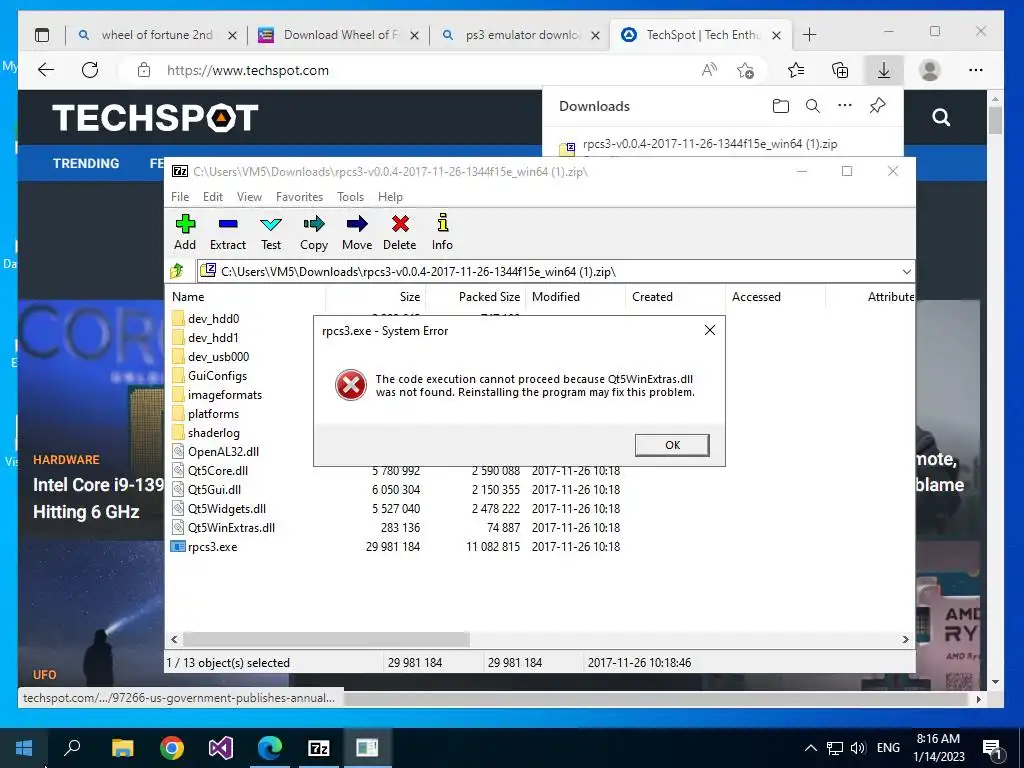The width and height of the screenshot is (1024, 768).
Task: Sort by the Modified column header
Action: pos(576,296)
